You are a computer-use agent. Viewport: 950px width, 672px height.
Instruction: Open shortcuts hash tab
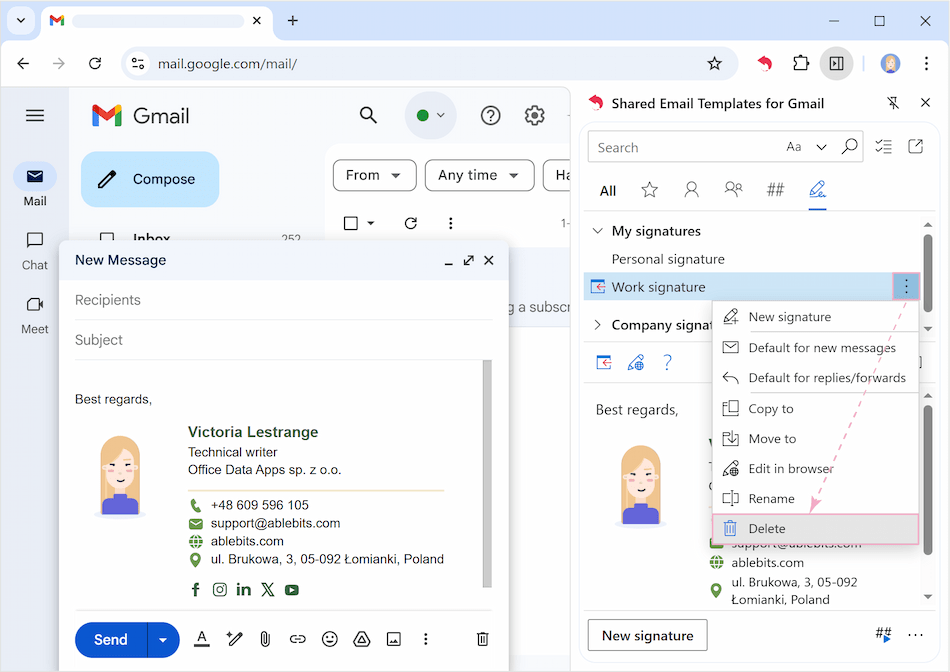tap(775, 190)
